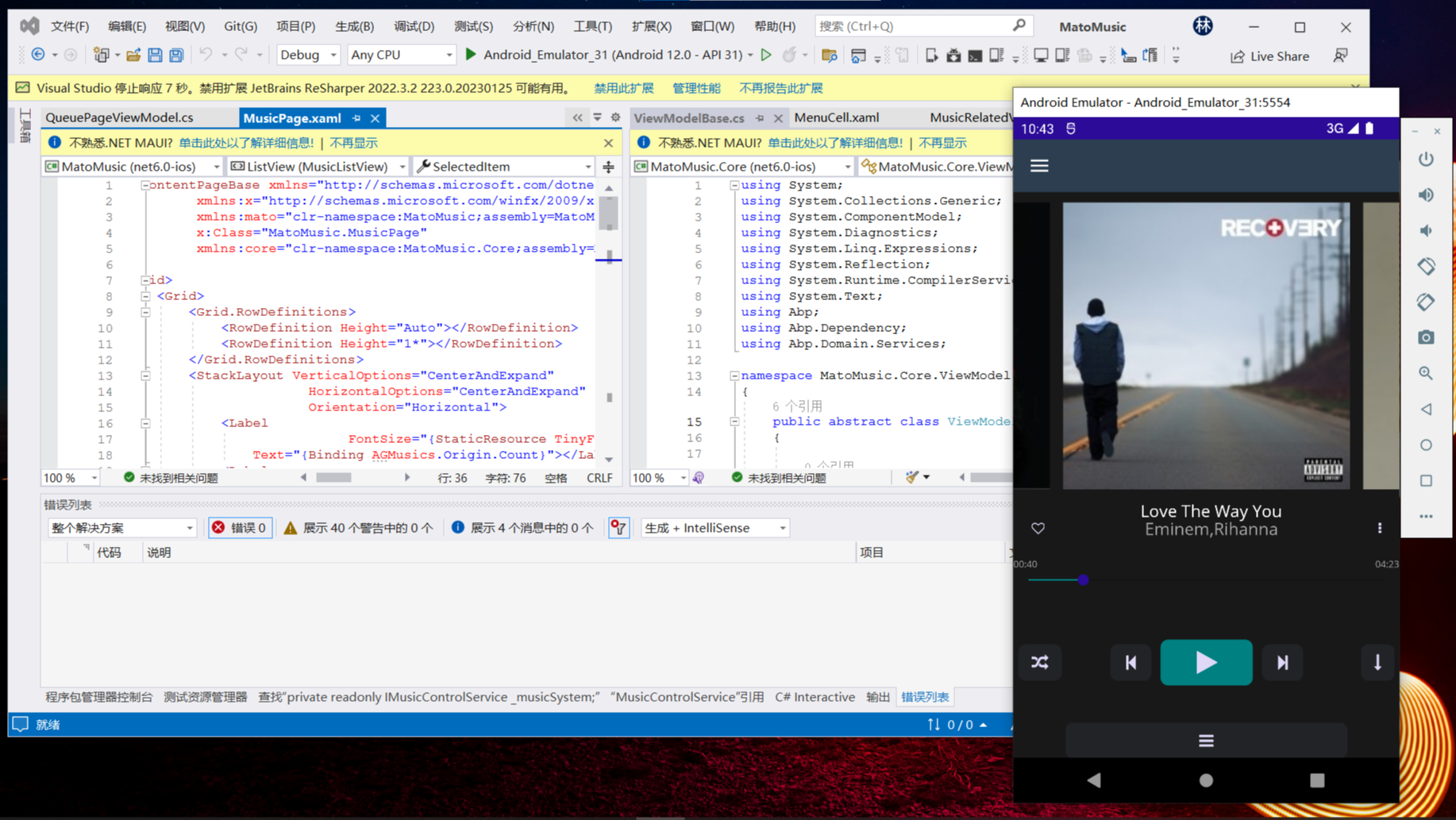The width and height of the screenshot is (1456, 820).
Task: Click 管理性能 link in notification bar
Action: pyautogui.click(x=696, y=88)
